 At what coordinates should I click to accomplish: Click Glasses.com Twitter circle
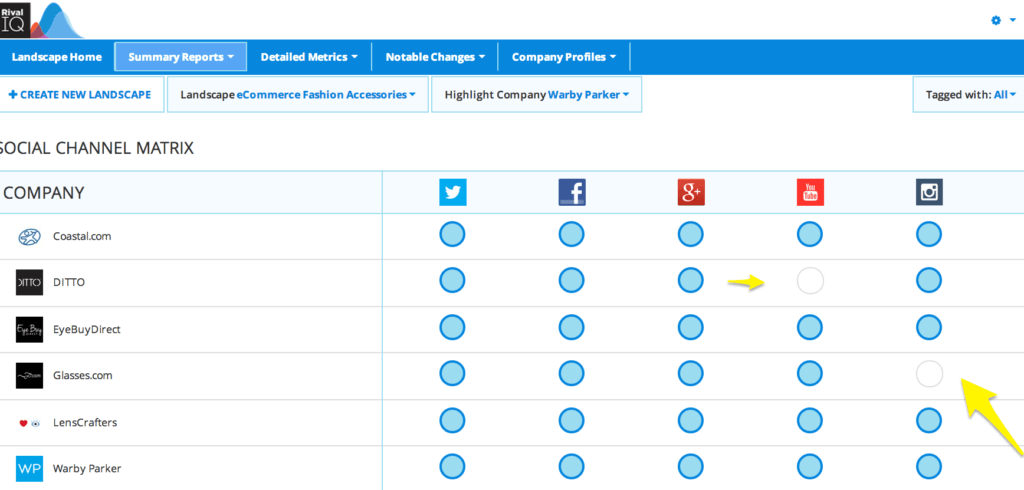453,374
